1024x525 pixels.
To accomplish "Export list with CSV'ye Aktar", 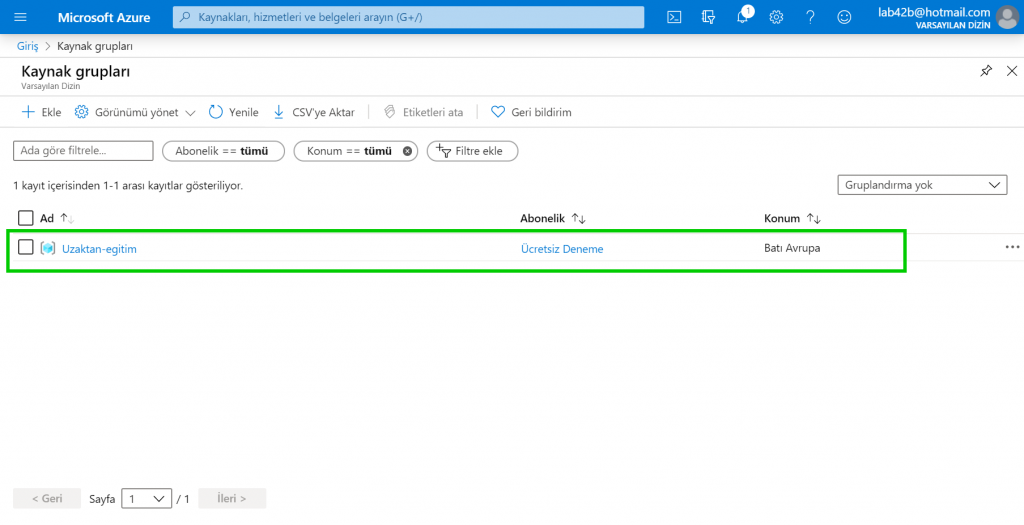I will (x=313, y=112).
